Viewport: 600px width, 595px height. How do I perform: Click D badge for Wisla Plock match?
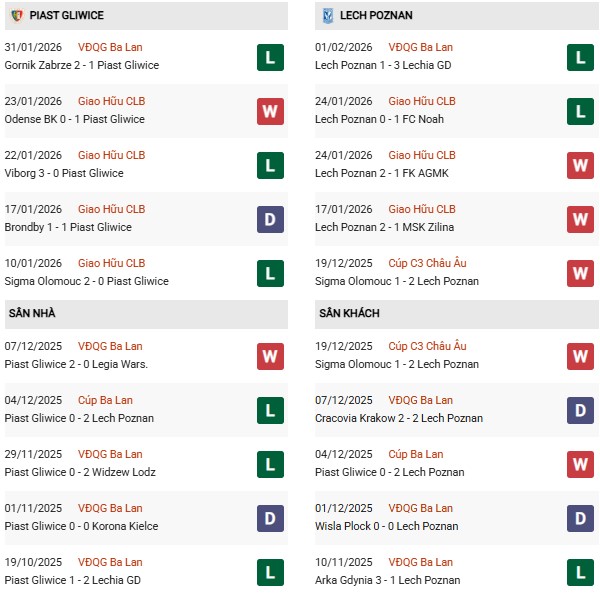pos(580,518)
